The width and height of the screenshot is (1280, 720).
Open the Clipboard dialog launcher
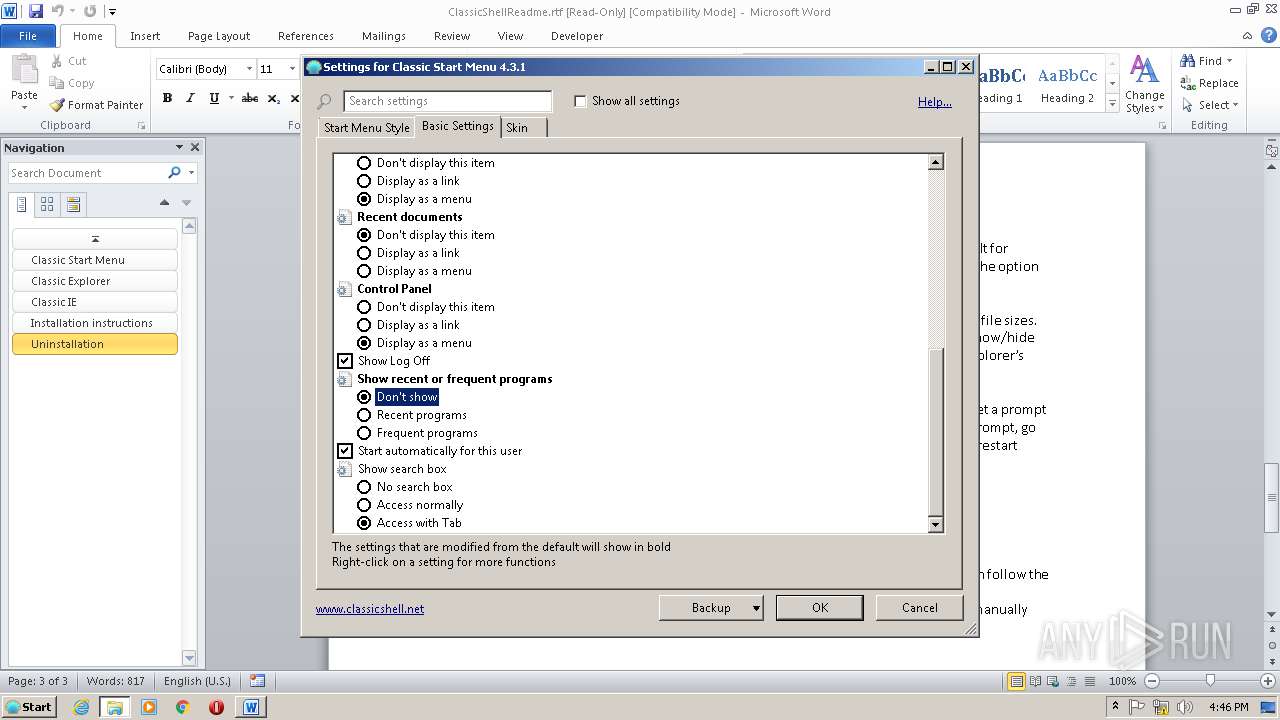(x=141, y=126)
